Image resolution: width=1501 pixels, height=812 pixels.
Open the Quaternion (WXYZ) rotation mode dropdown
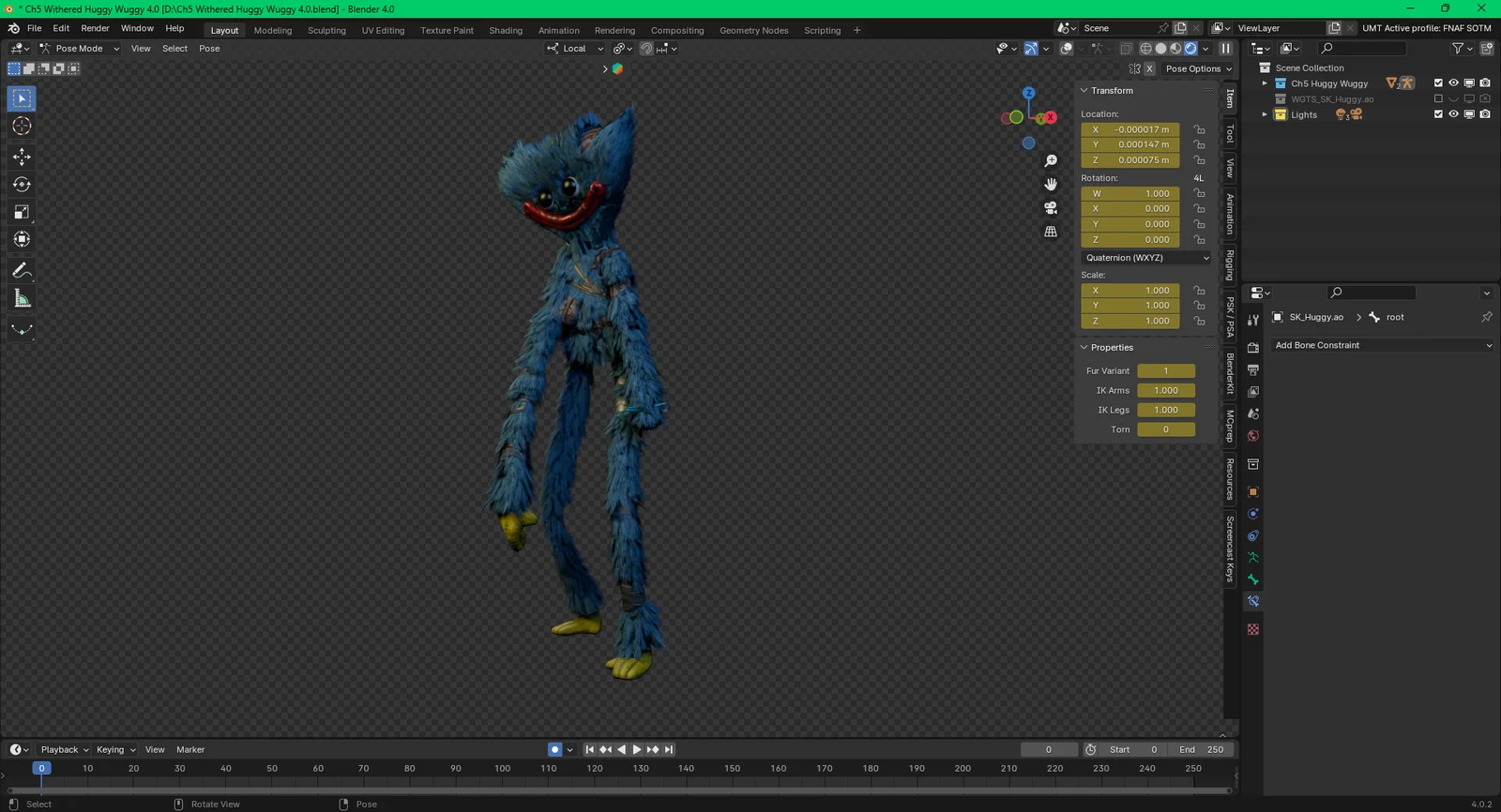(x=1146, y=258)
